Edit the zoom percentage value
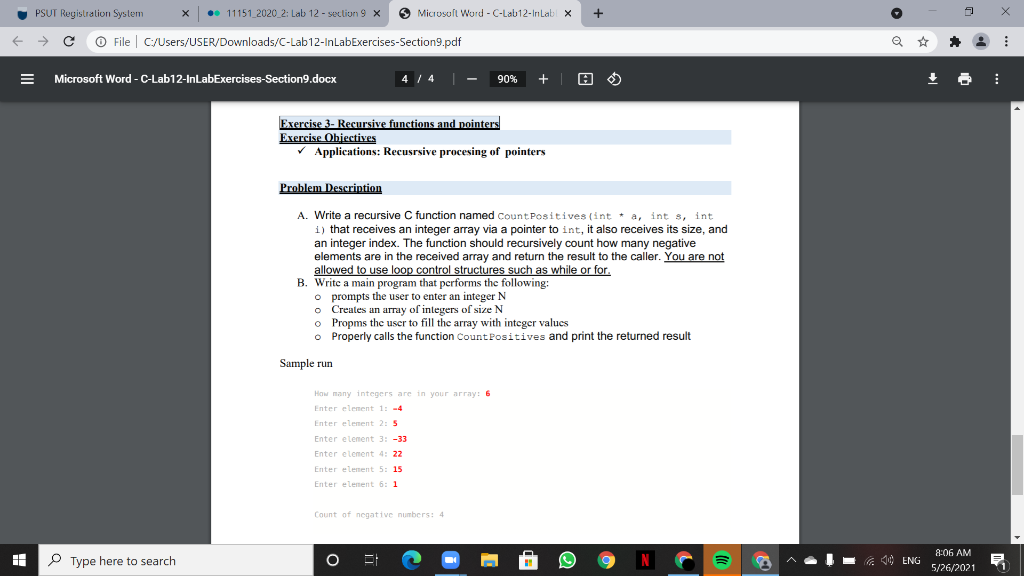Image resolution: width=1024 pixels, height=576 pixels. [507, 79]
